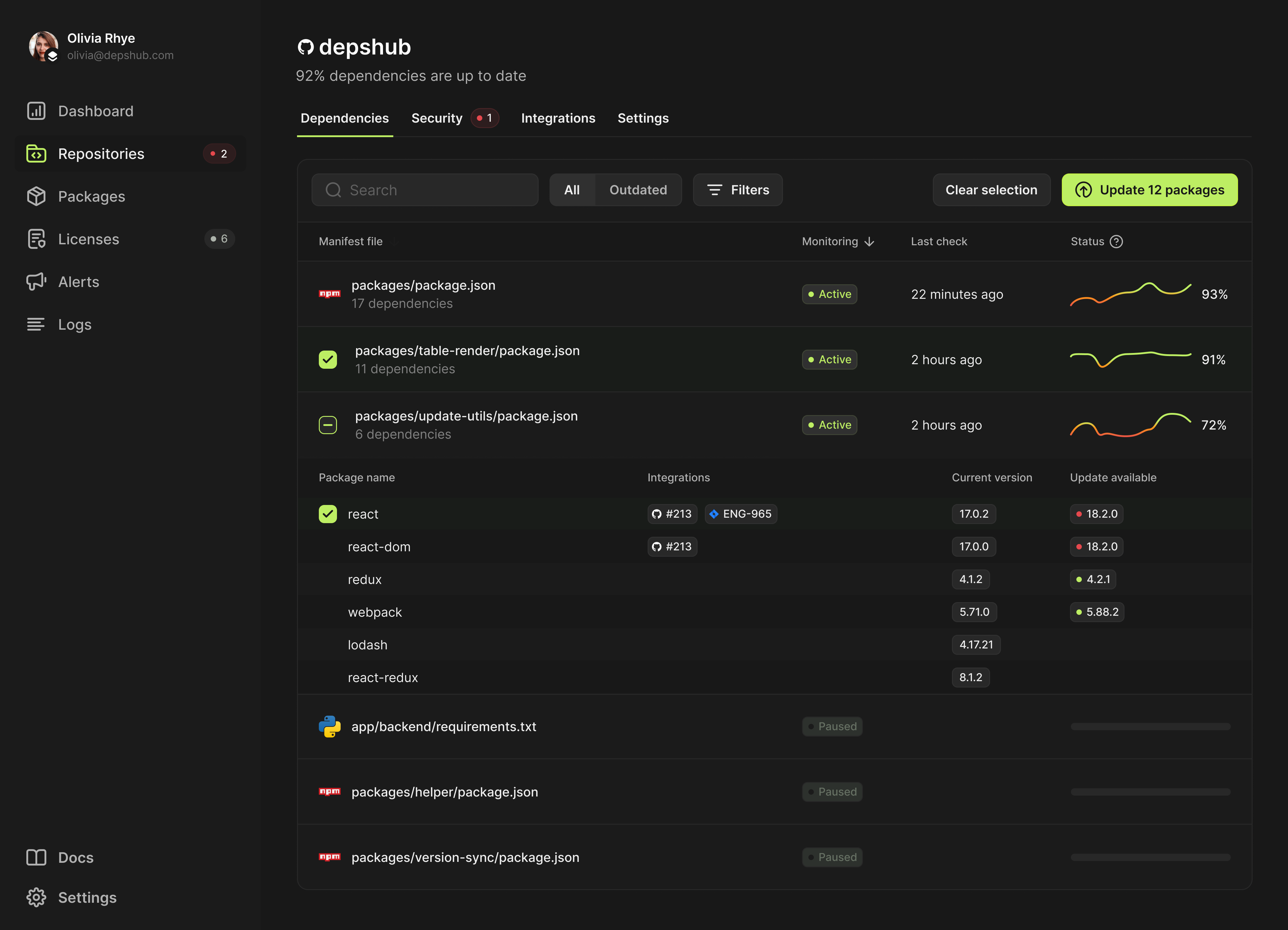Sort by the Monitoring column arrow
Image resolution: width=1288 pixels, height=930 pixels.
tap(869, 242)
